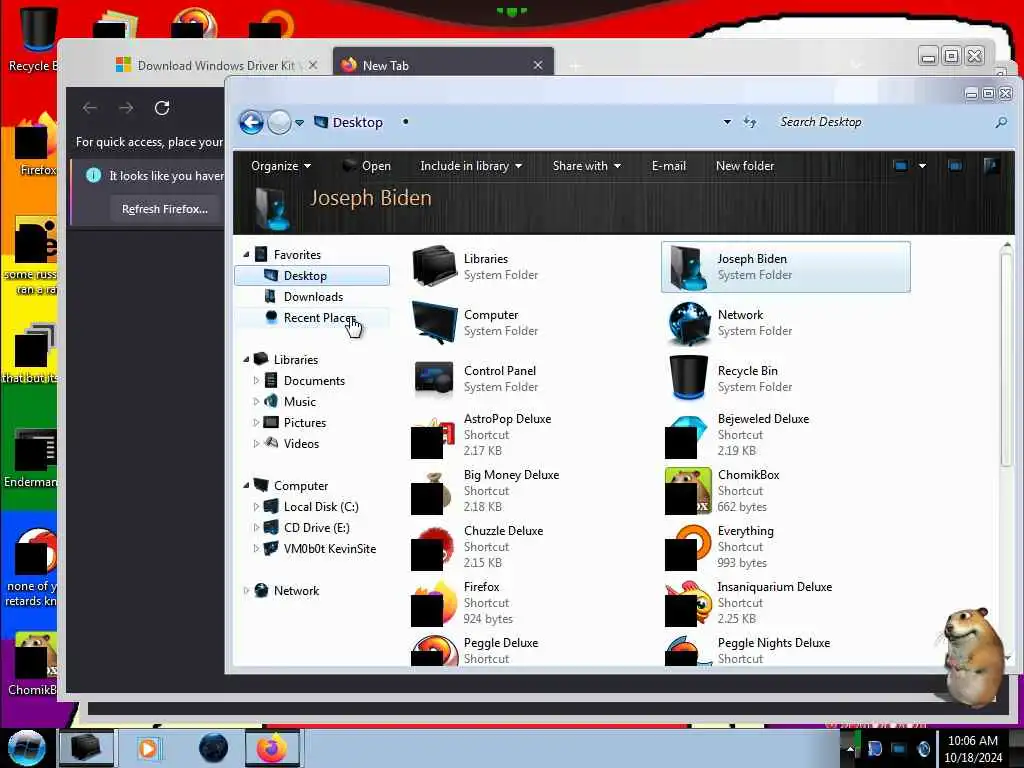Click Refresh Firefox button
The width and height of the screenshot is (1024, 768).
pyautogui.click(x=165, y=209)
